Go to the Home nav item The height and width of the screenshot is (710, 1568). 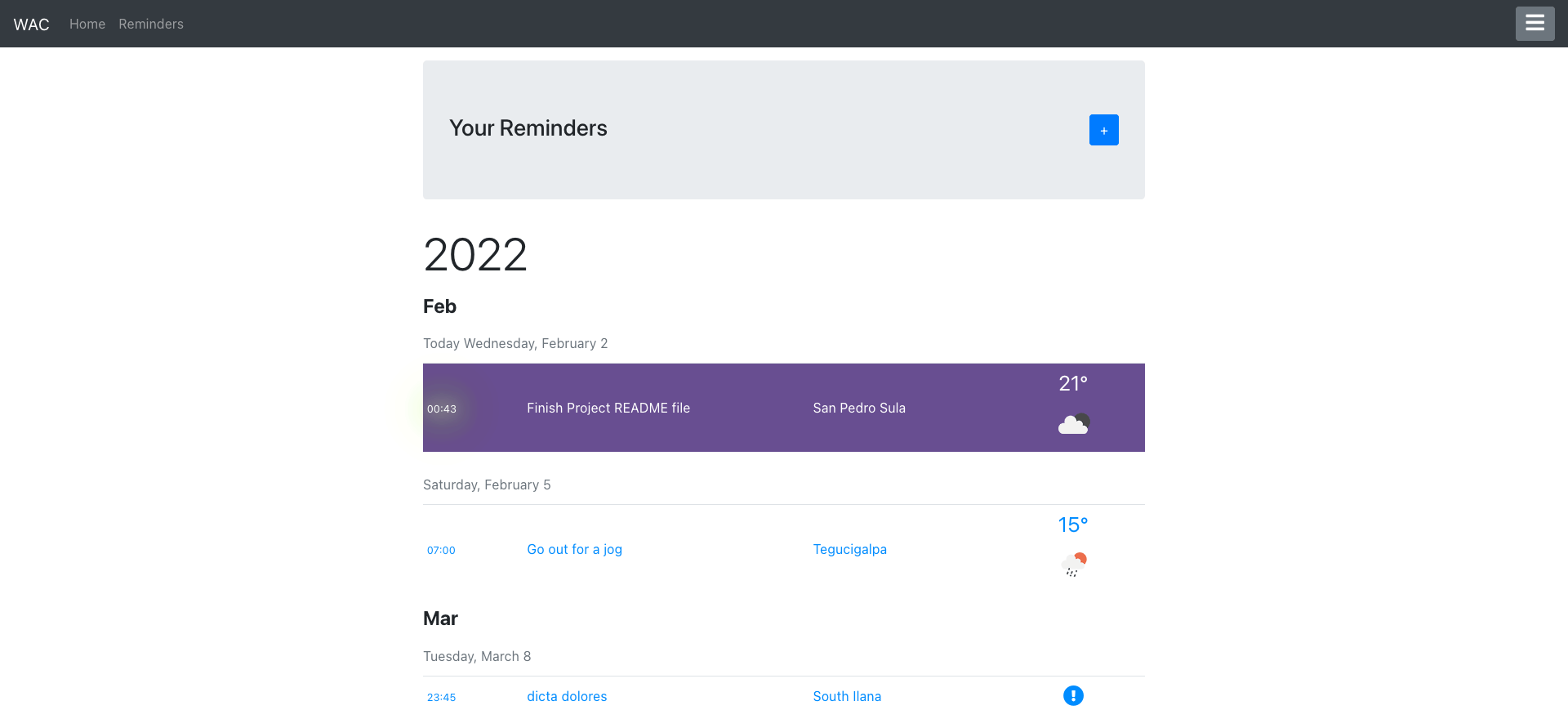click(87, 25)
